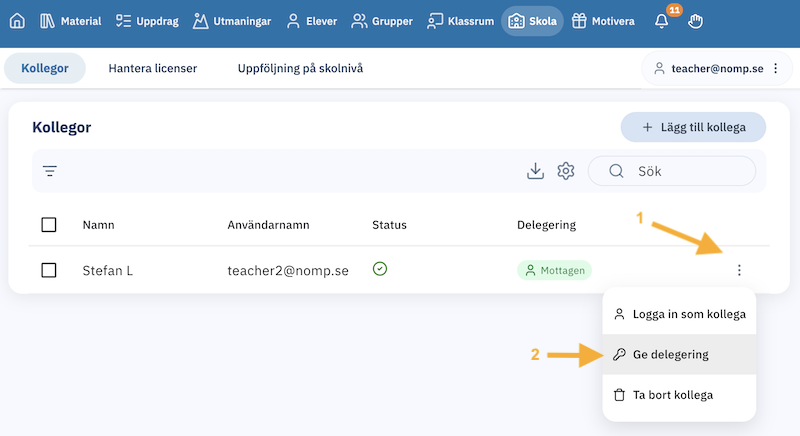800x436 pixels.
Task: Click the raised hand icon
Action: pyautogui.click(x=695, y=21)
